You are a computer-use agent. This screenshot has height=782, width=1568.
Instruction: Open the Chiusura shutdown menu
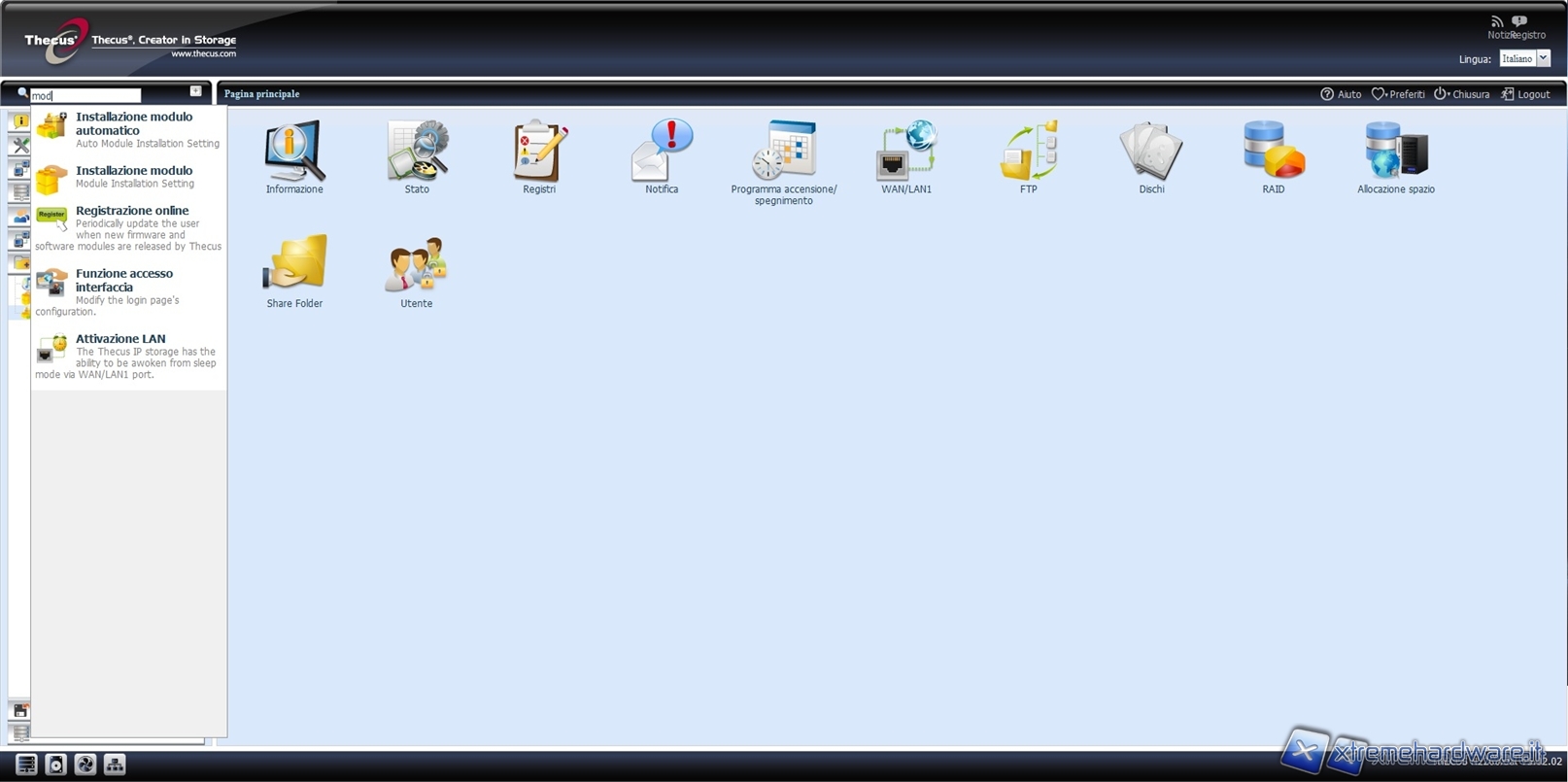(x=1461, y=94)
